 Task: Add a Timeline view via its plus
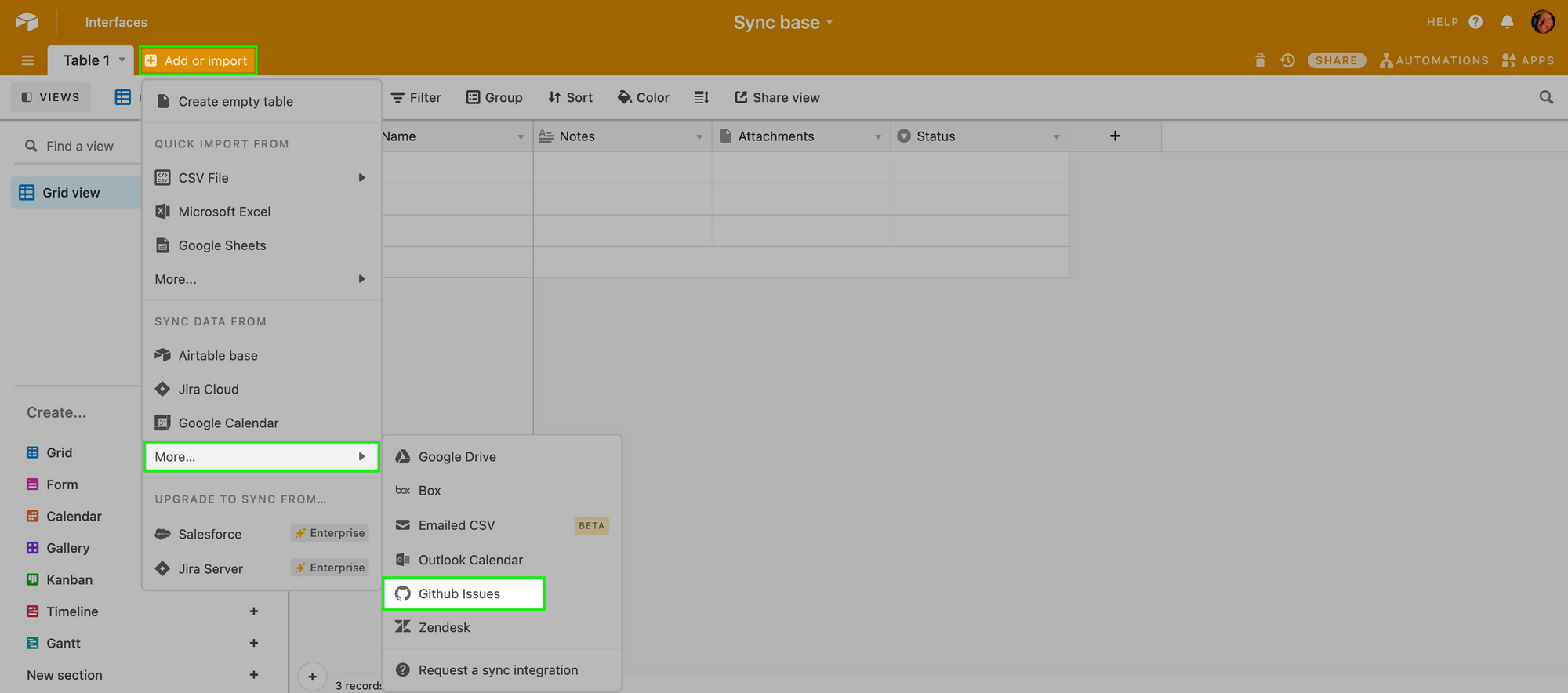click(254, 611)
